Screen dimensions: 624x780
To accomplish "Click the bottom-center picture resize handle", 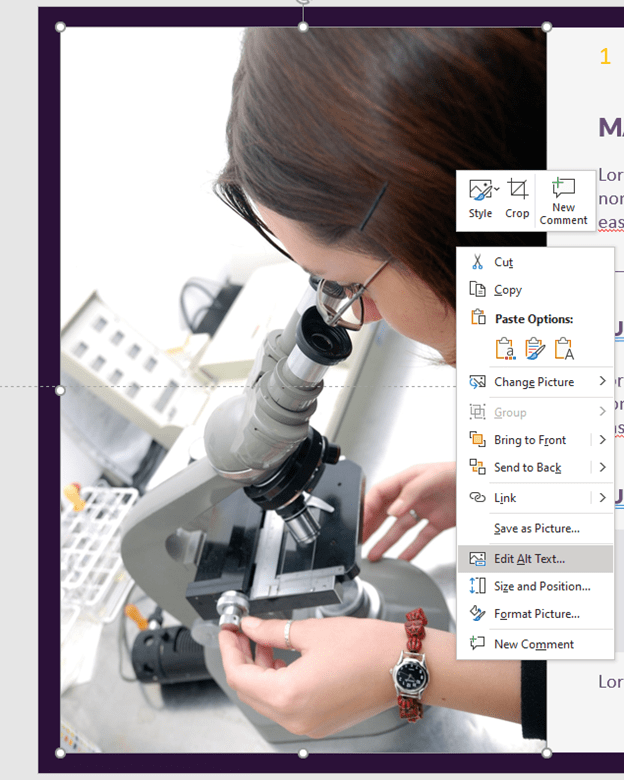I will tap(303, 753).
